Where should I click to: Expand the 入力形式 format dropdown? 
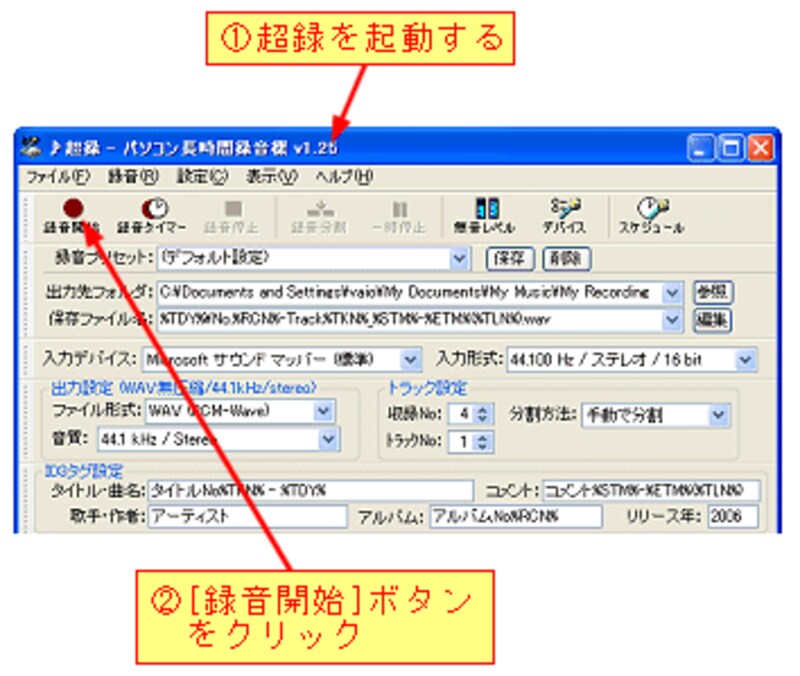tap(745, 360)
